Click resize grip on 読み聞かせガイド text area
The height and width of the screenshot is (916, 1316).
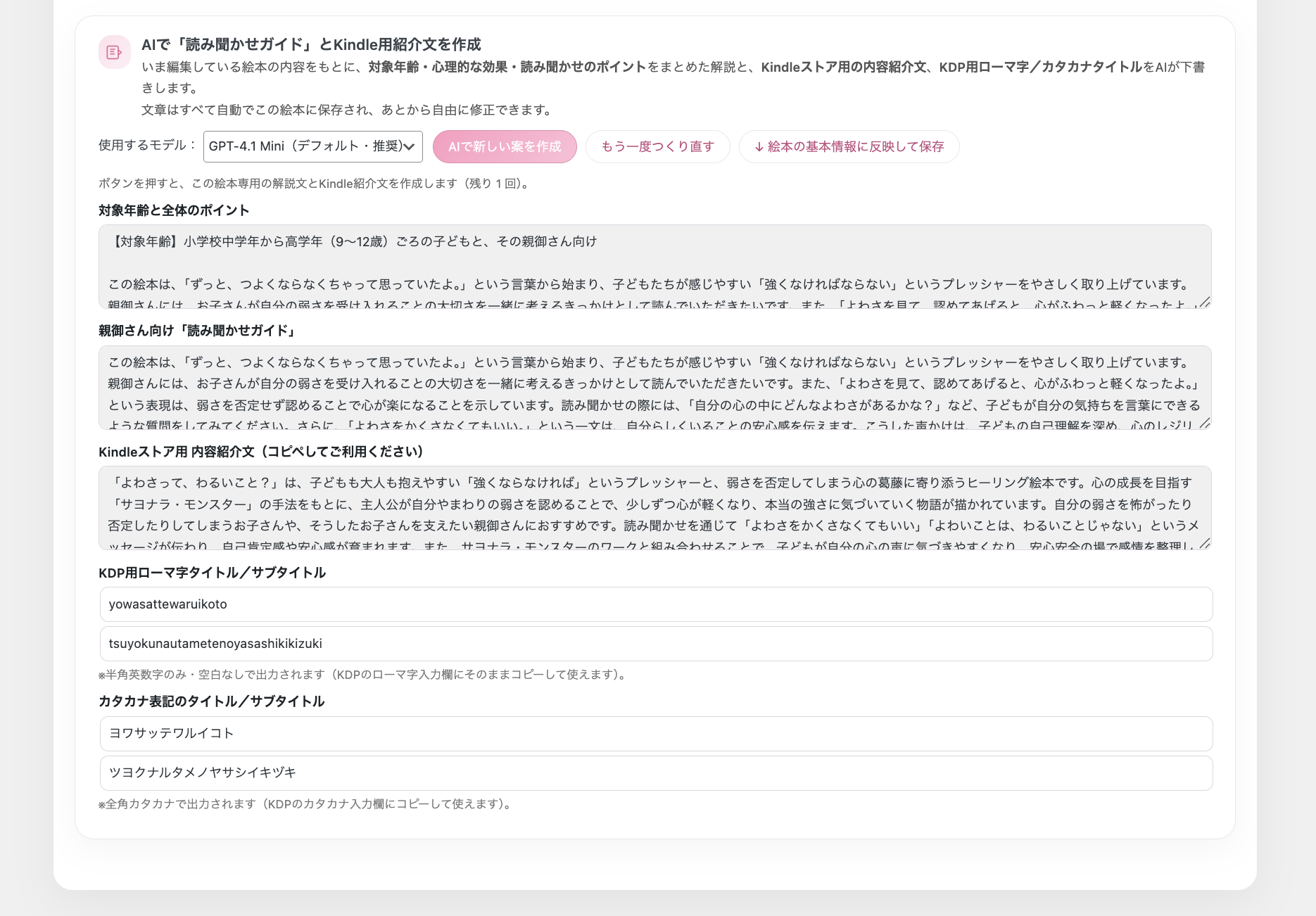point(1205,424)
